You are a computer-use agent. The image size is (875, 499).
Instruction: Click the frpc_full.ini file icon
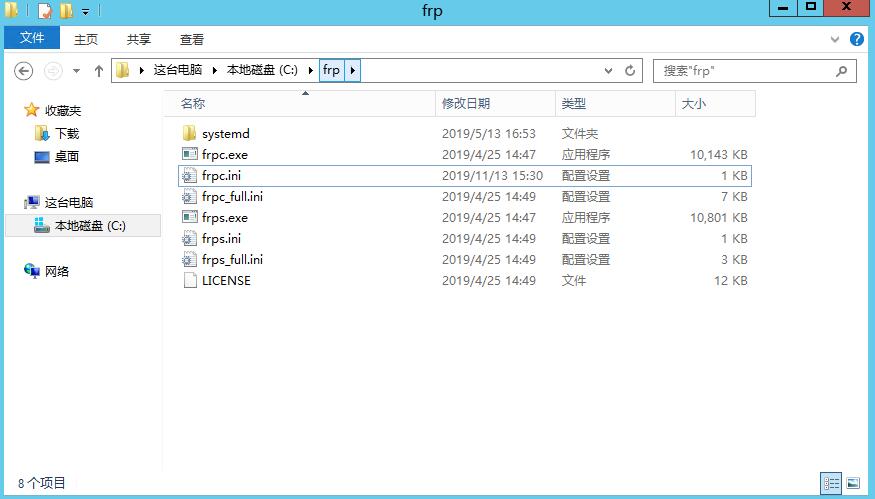point(189,196)
